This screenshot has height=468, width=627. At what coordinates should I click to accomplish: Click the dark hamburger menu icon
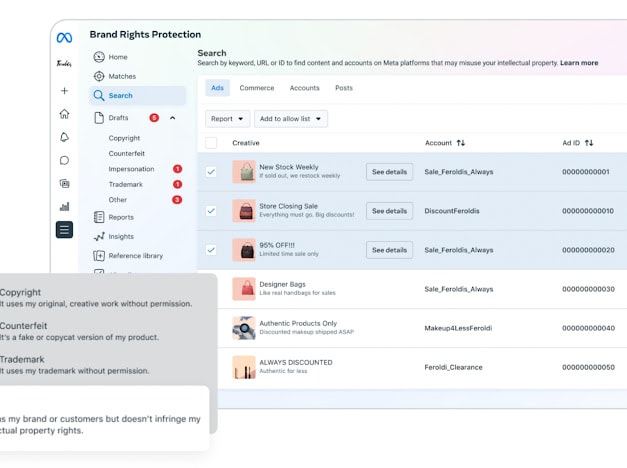click(64, 230)
